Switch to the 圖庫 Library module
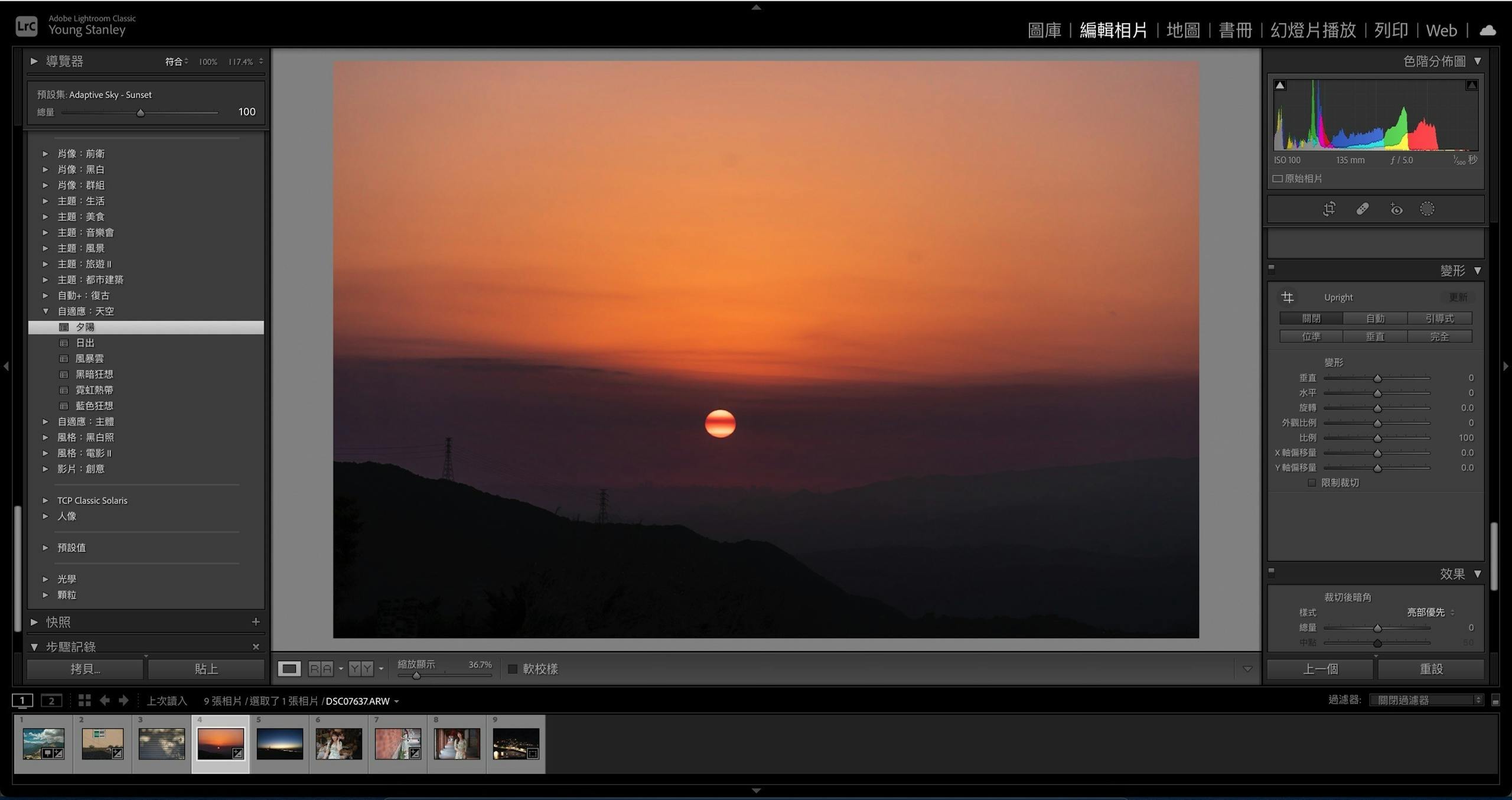This screenshot has width=1512, height=800. pos(1044,31)
